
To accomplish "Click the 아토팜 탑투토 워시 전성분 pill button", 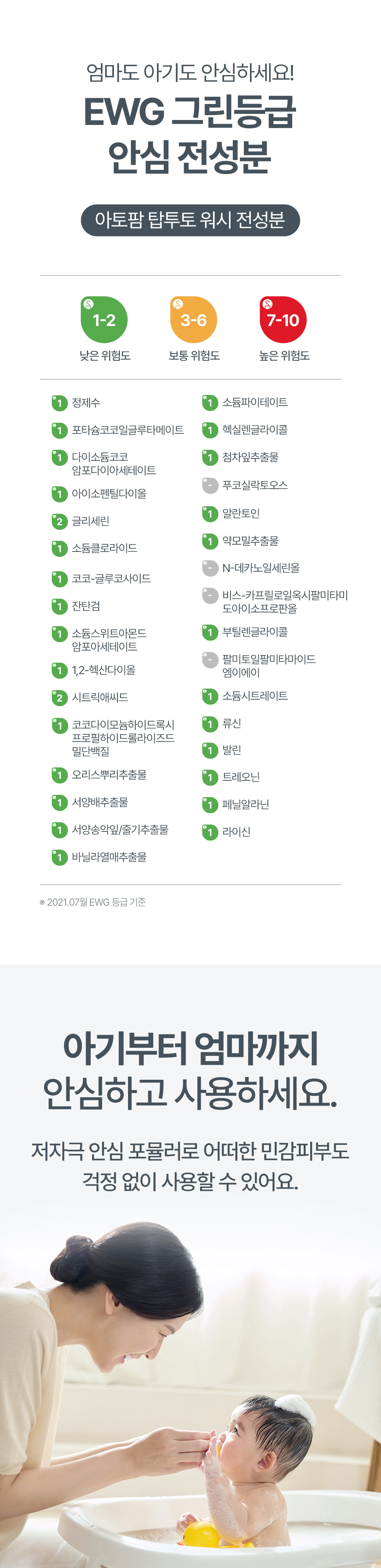I will 190,220.
